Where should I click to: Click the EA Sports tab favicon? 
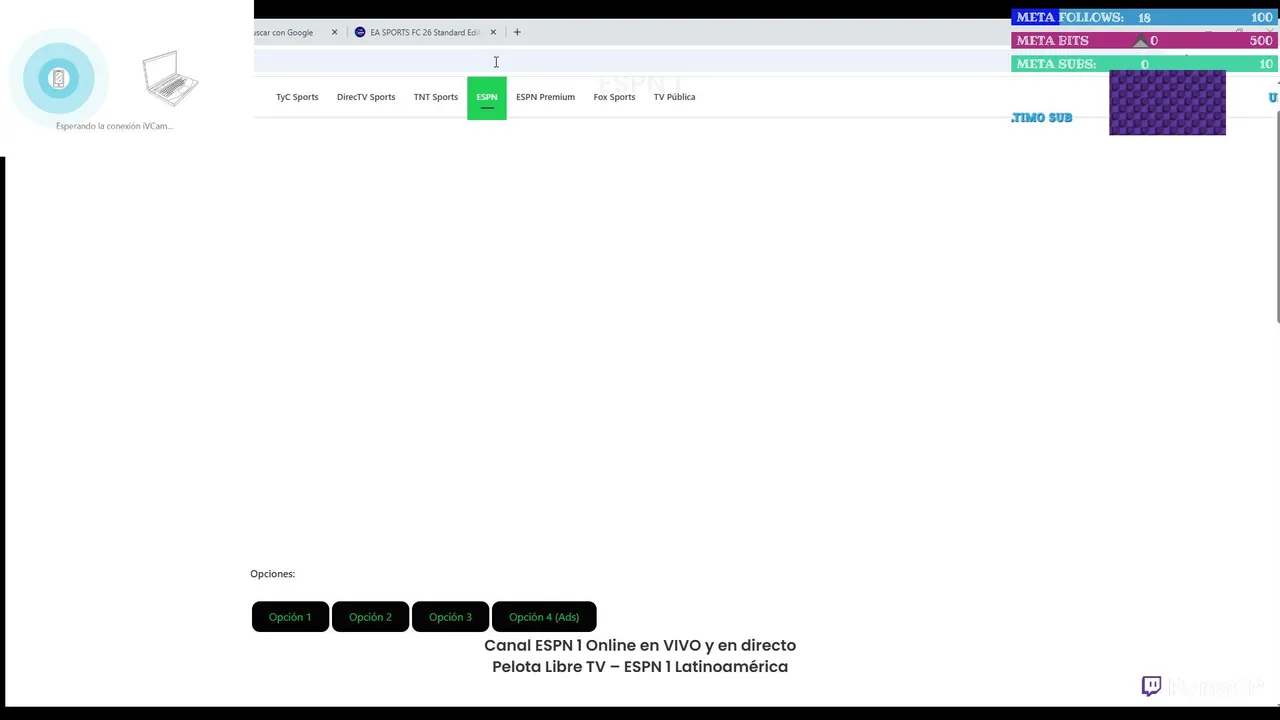click(360, 32)
